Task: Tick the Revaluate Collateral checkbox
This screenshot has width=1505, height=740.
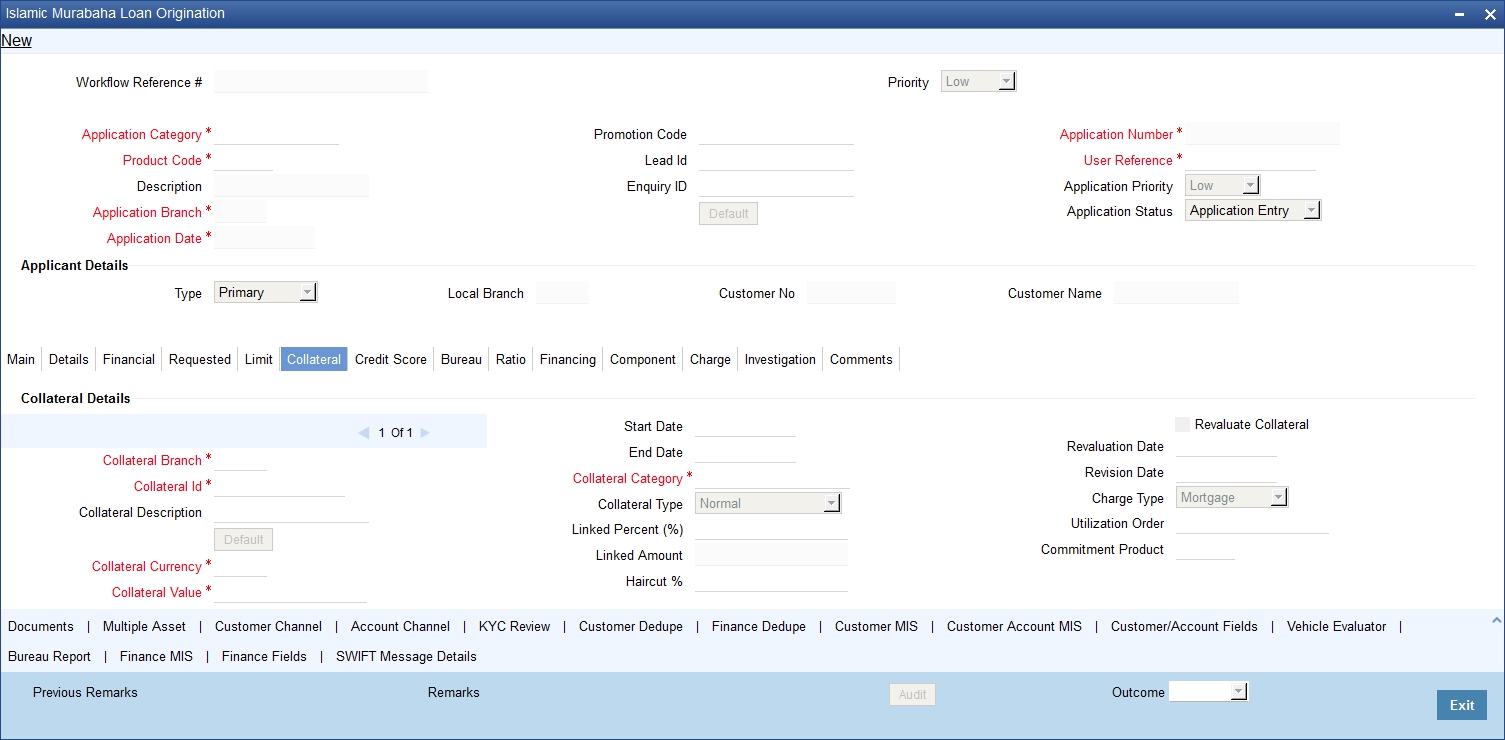Action: (x=1183, y=424)
